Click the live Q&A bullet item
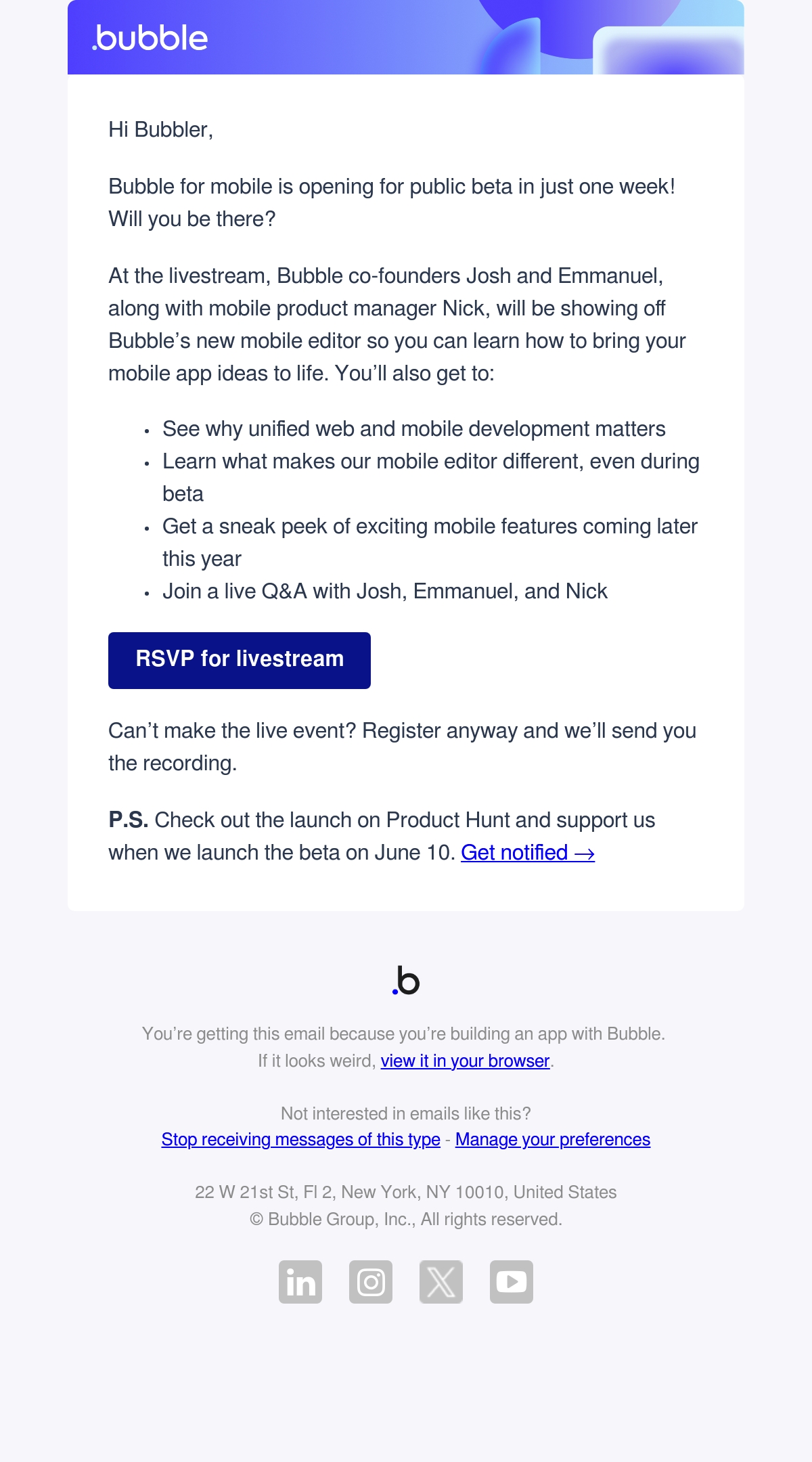This screenshot has width=812, height=1462. pyautogui.click(x=385, y=592)
